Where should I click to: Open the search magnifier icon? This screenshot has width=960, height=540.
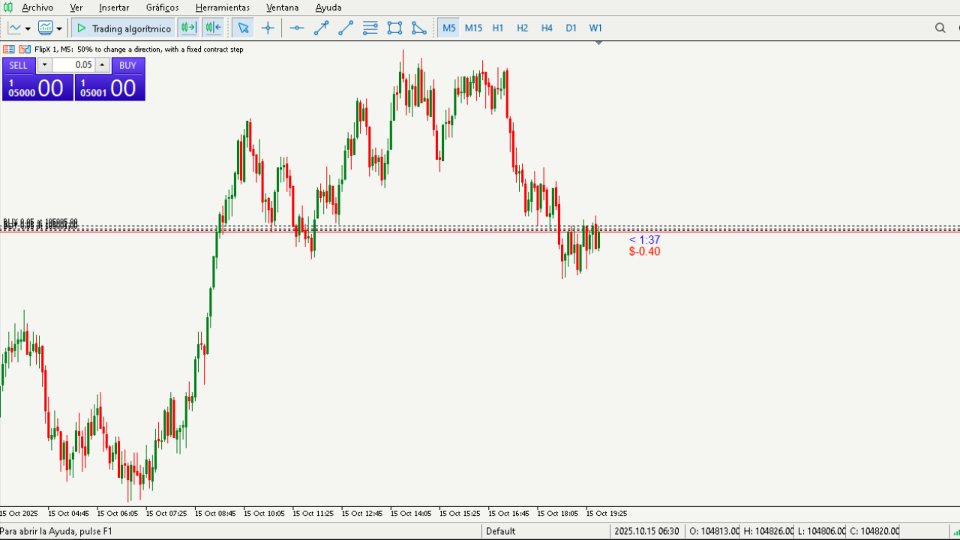[940, 28]
